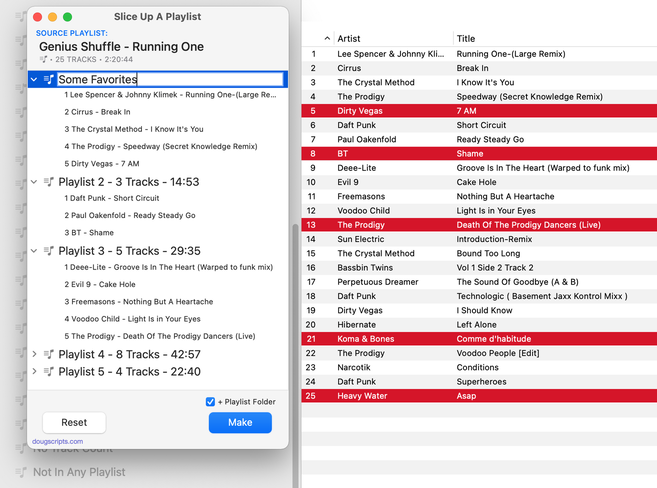Sort by the Artist column header
The width and height of the screenshot is (657, 488).
click(x=349, y=39)
